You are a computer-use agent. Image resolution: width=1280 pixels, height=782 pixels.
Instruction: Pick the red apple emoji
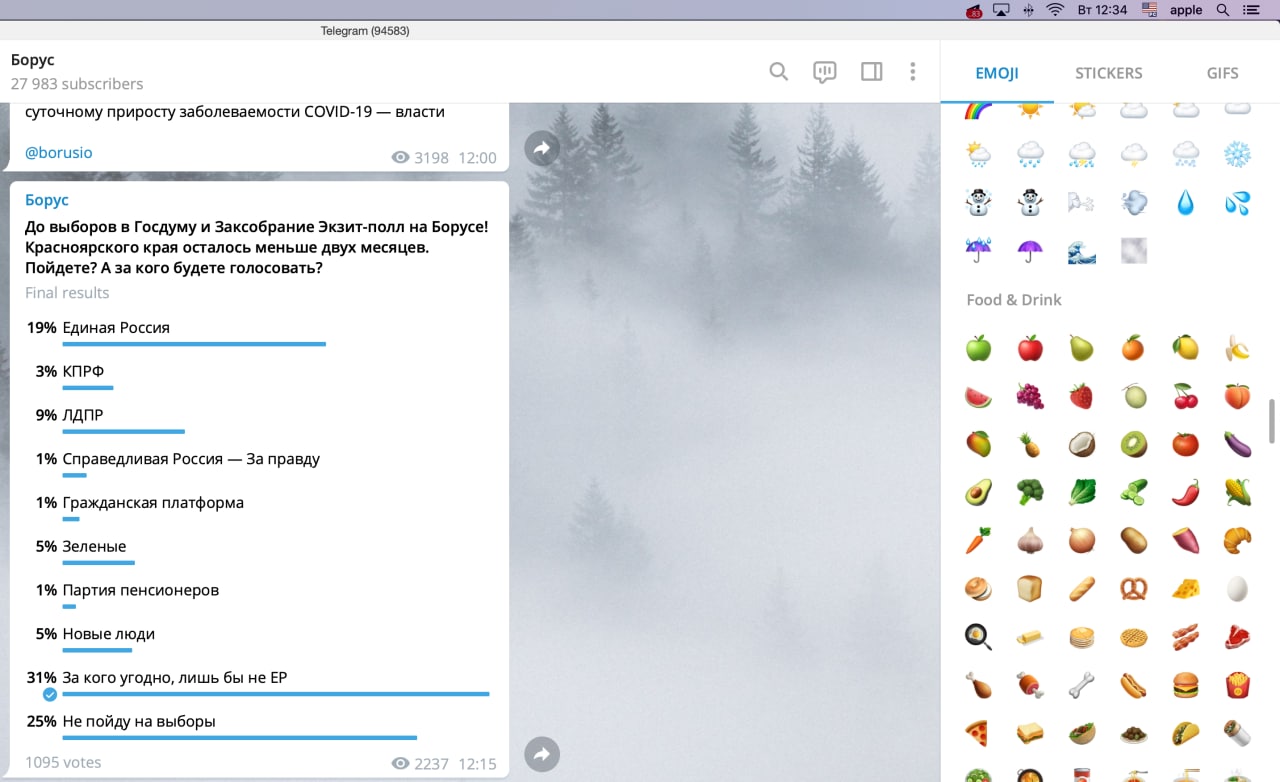[x=1030, y=348]
